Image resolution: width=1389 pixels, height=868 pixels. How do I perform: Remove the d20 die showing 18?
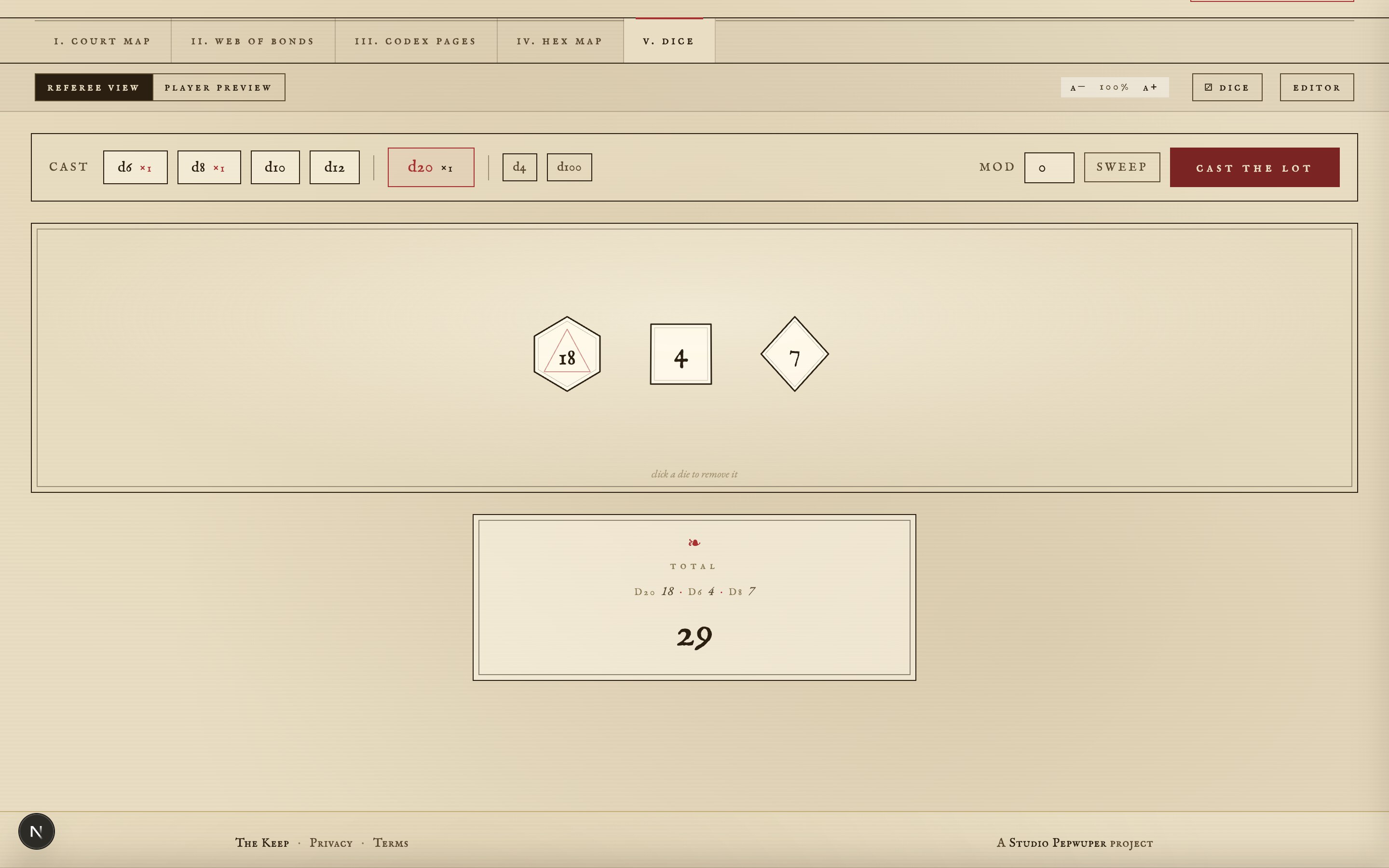[x=567, y=354]
